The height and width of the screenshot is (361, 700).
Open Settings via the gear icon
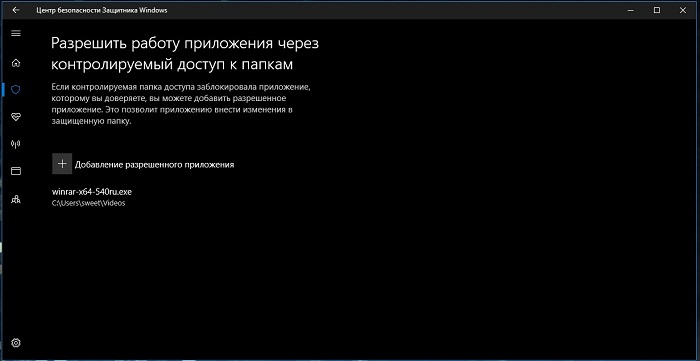point(16,343)
